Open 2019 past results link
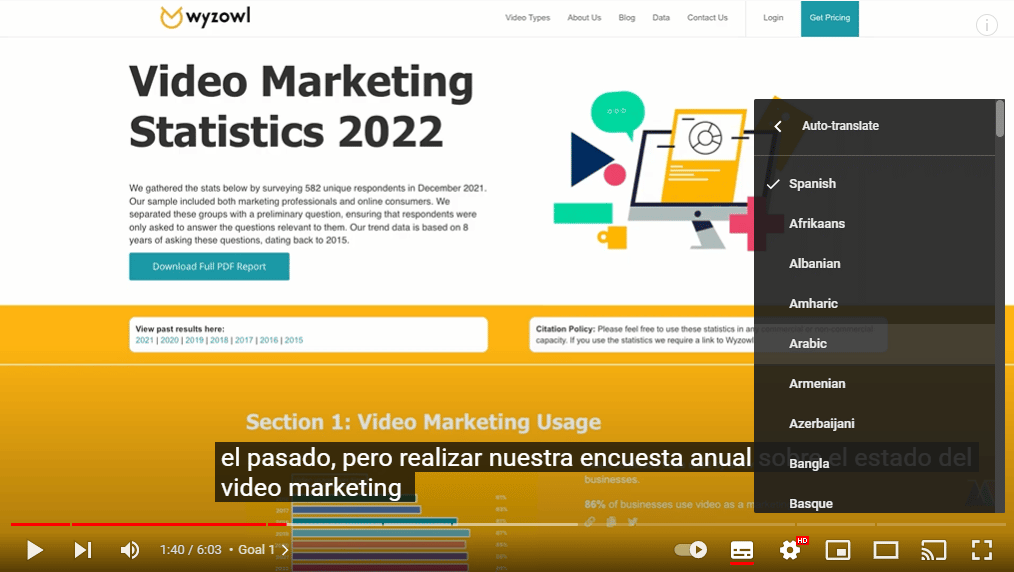This screenshot has height=572, width=1014. coord(195,340)
